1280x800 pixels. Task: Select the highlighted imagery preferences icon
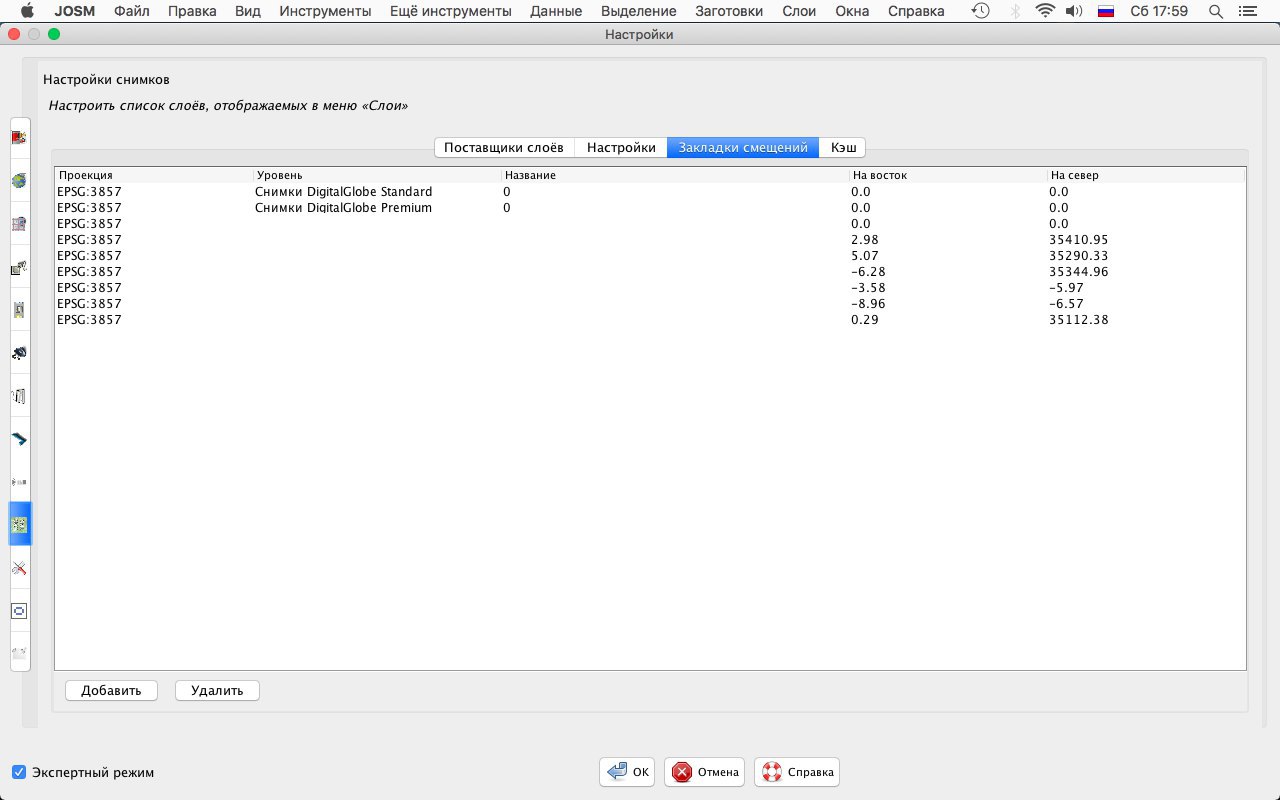(x=19, y=524)
